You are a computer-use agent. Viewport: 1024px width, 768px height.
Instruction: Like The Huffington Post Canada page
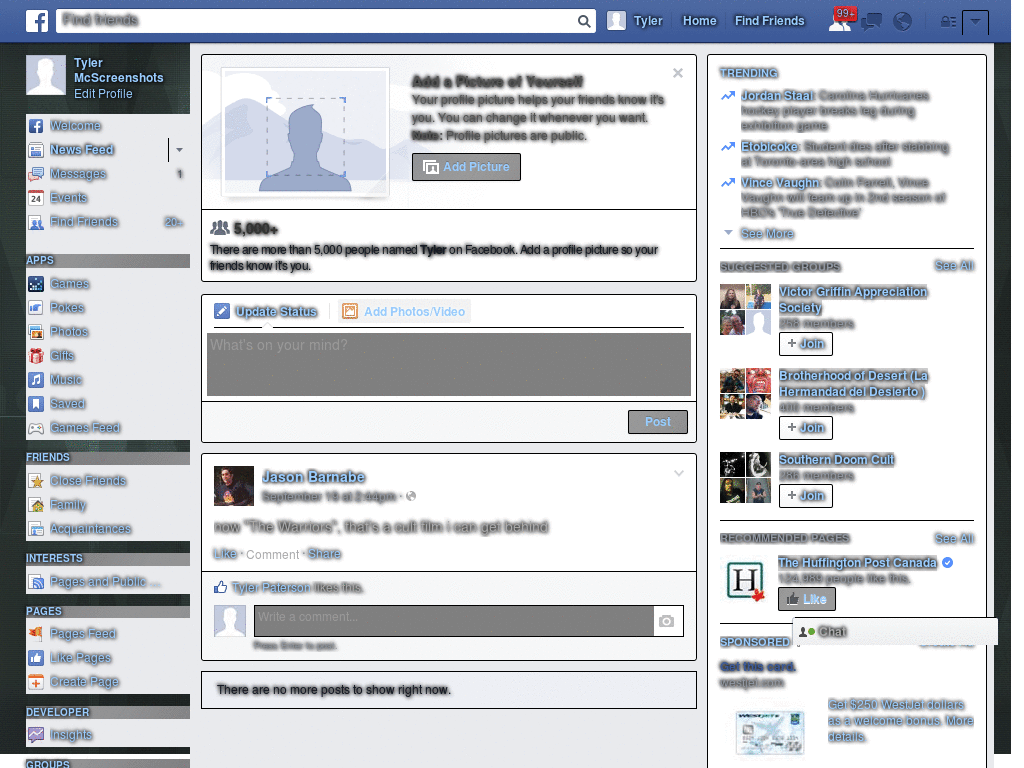[807, 599]
